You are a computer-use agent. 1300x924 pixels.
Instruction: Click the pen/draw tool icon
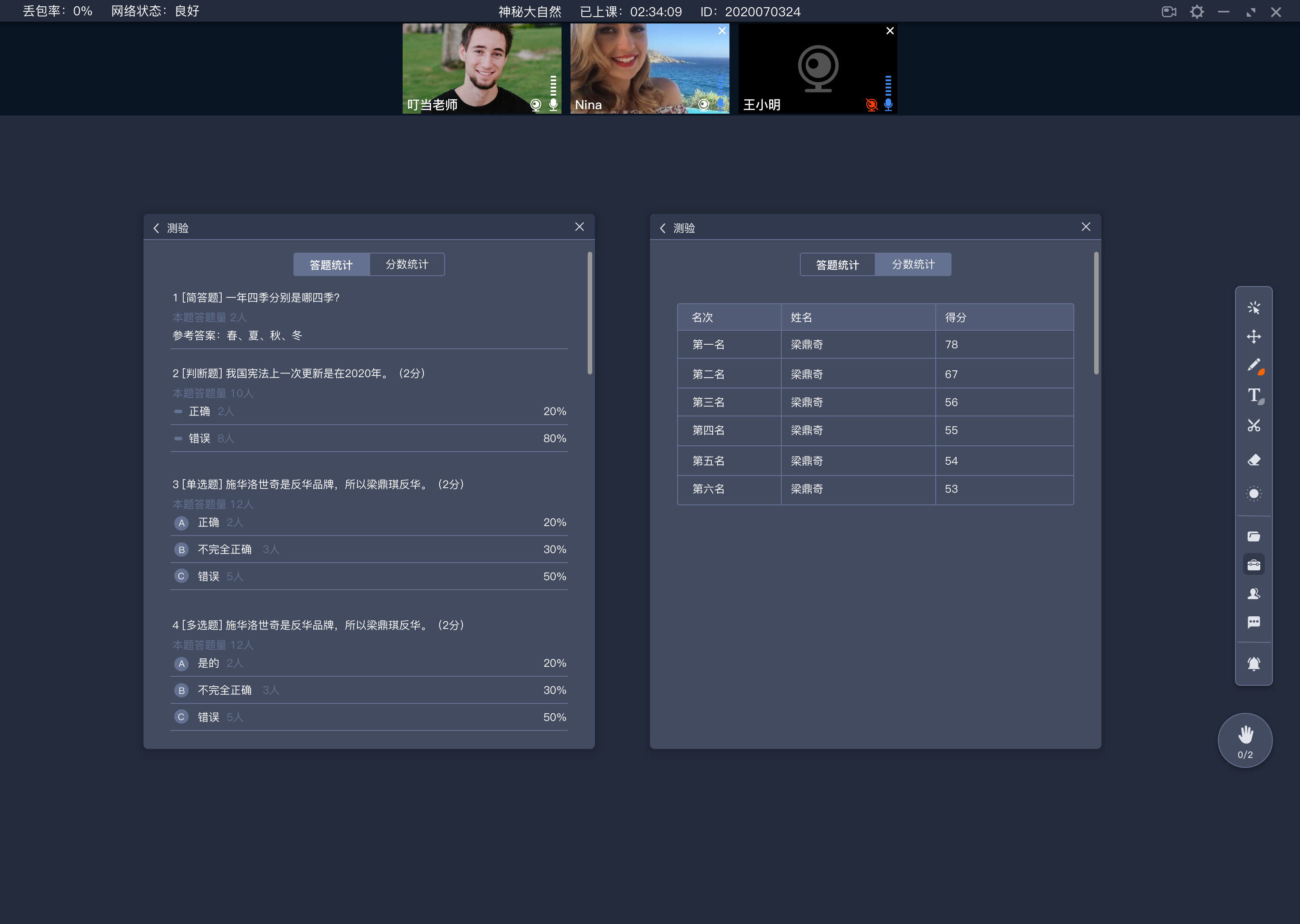click(1255, 365)
